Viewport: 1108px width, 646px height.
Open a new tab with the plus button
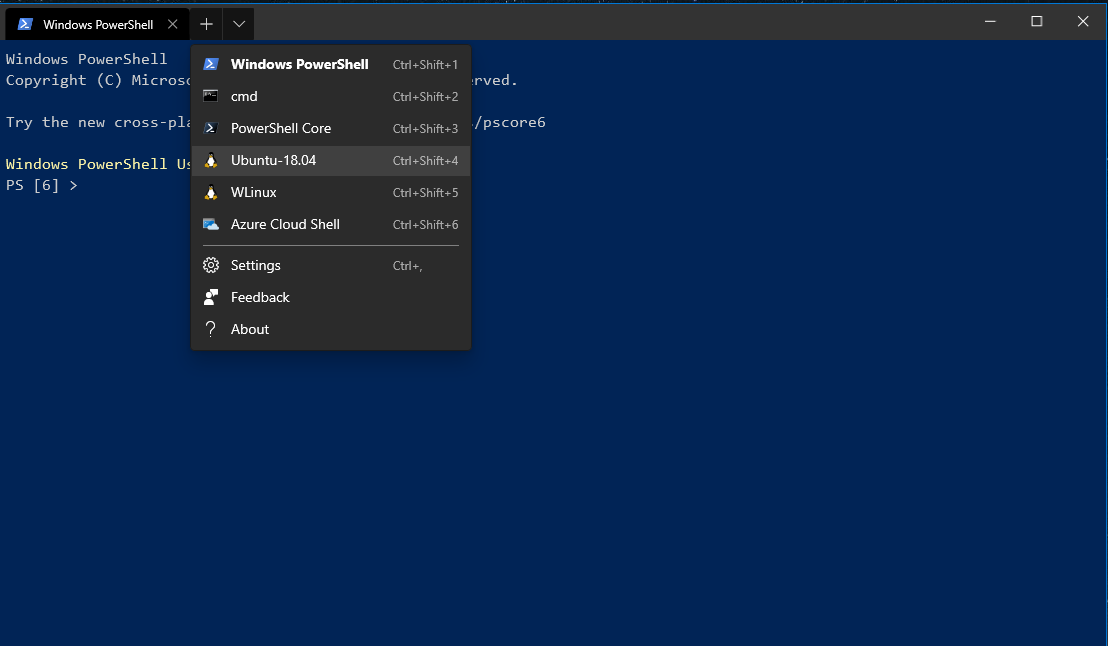point(206,24)
